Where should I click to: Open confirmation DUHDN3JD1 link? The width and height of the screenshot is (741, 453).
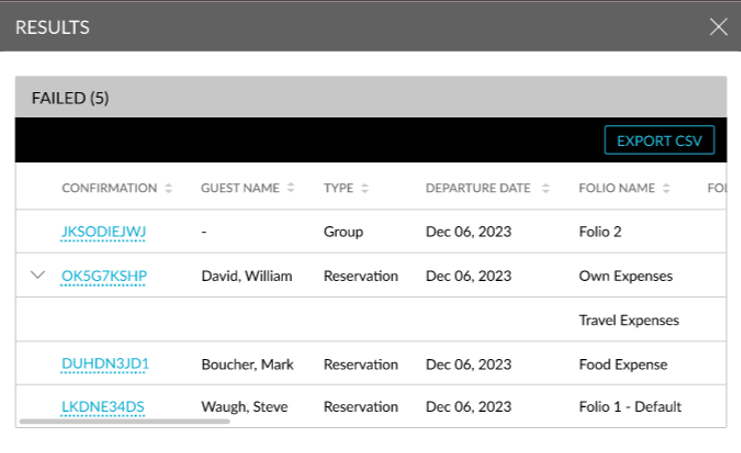tap(105, 364)
